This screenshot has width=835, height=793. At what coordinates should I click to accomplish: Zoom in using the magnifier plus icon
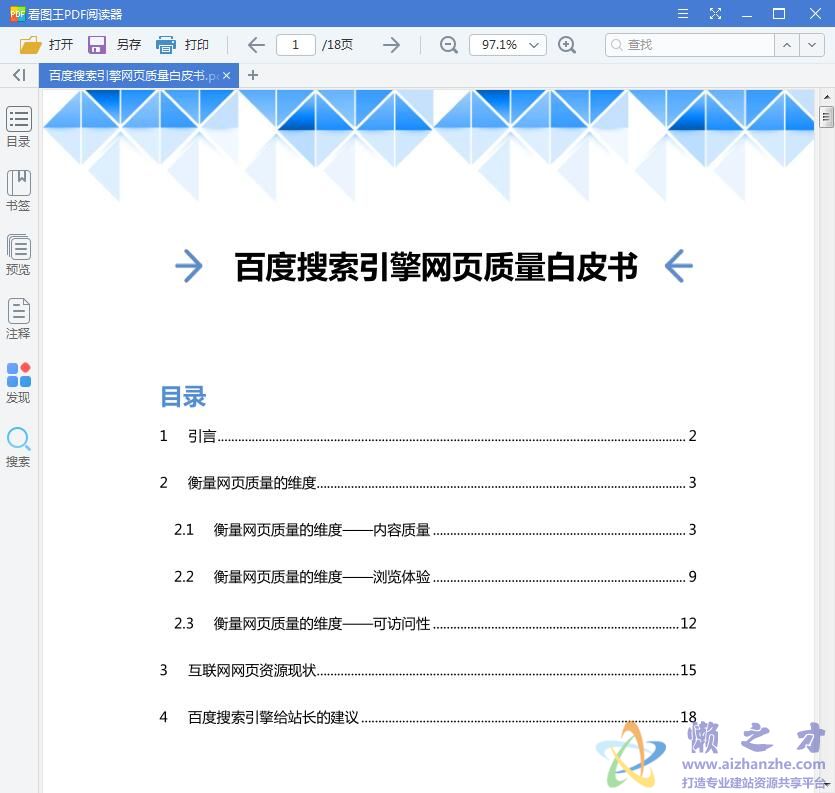point(568,44)
